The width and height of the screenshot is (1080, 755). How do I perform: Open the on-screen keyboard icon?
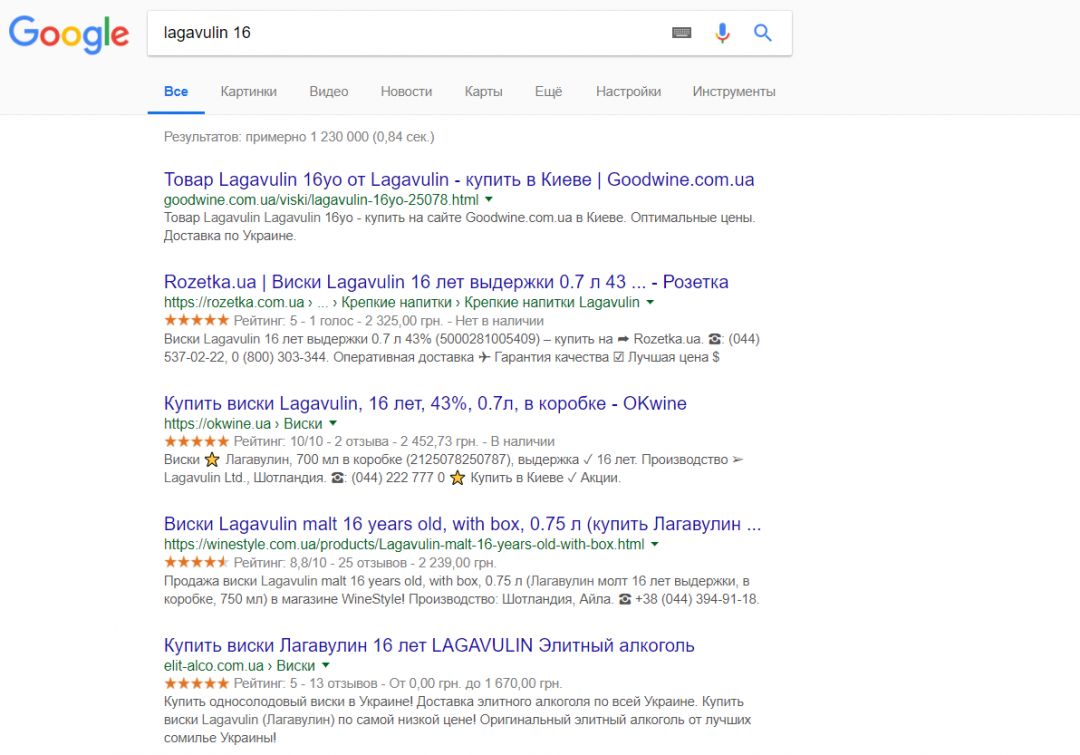[681, 32]
